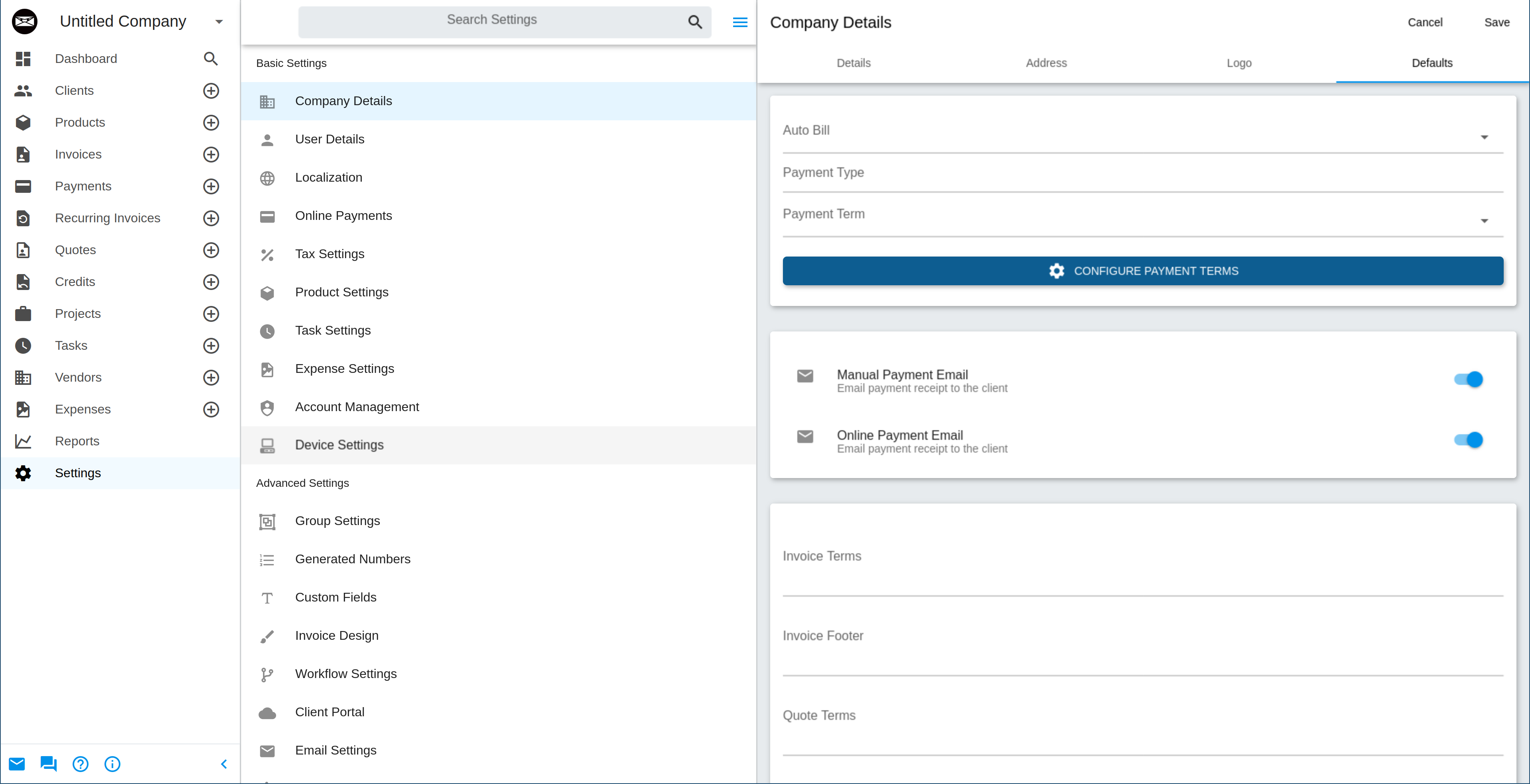The width and height of the screenshot is (1530, 784).
Task: Open the sidebar search magnifier beside Dashboard
Action: [211, 59]
